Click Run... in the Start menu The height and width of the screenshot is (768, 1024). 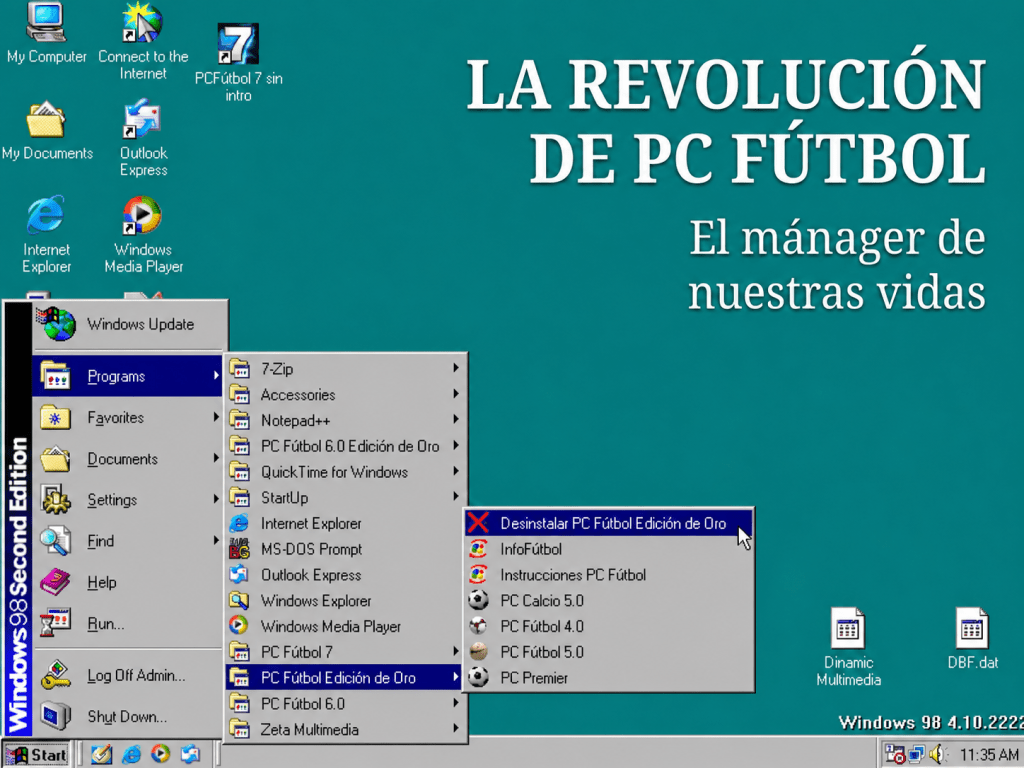[x=128, y=623]
